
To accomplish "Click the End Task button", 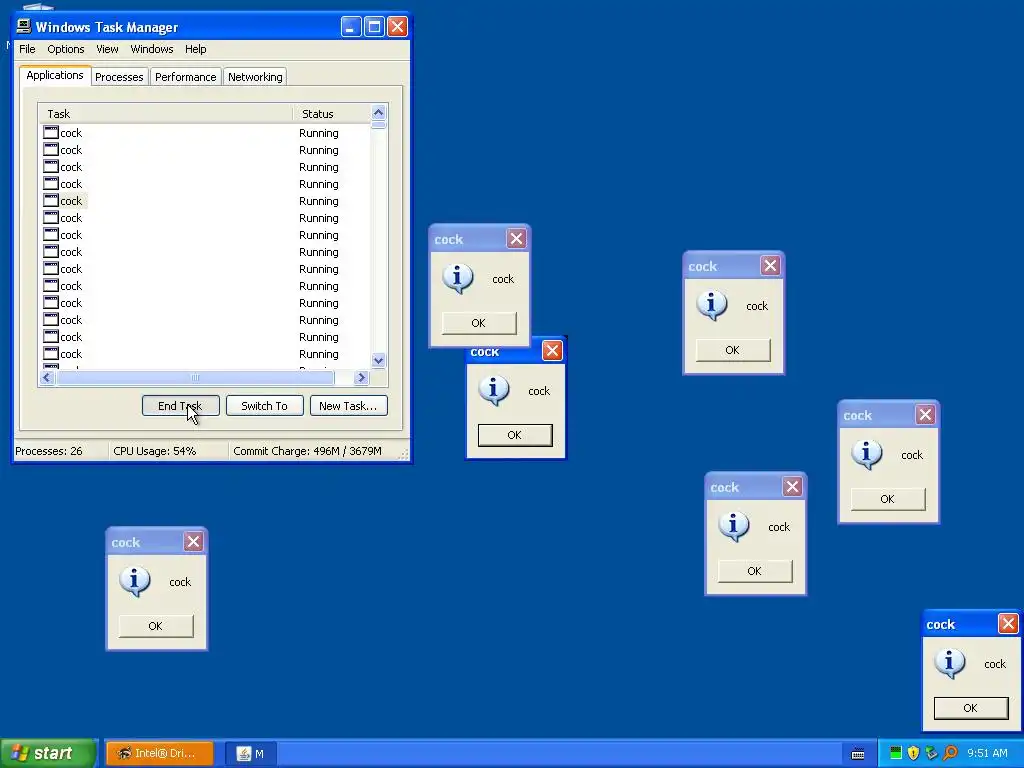I will pyautogui.click(x=180, y=406).
